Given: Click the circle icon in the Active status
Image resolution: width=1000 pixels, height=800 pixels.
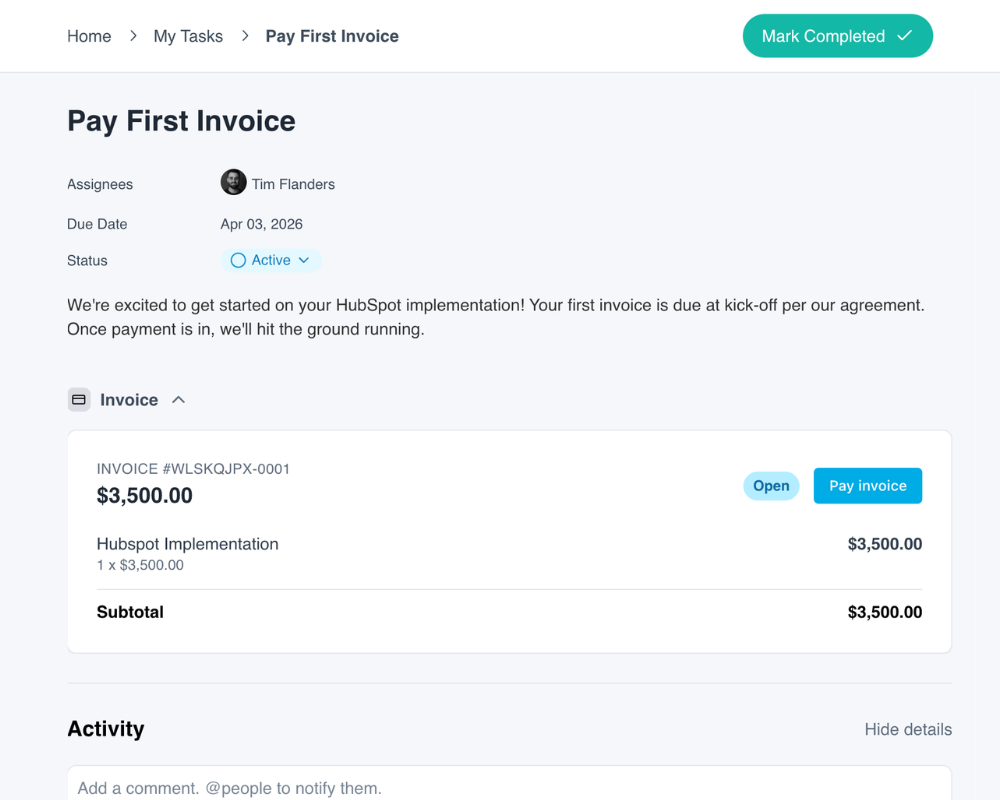Looking at the screenshot, I should tap(238, 260).
